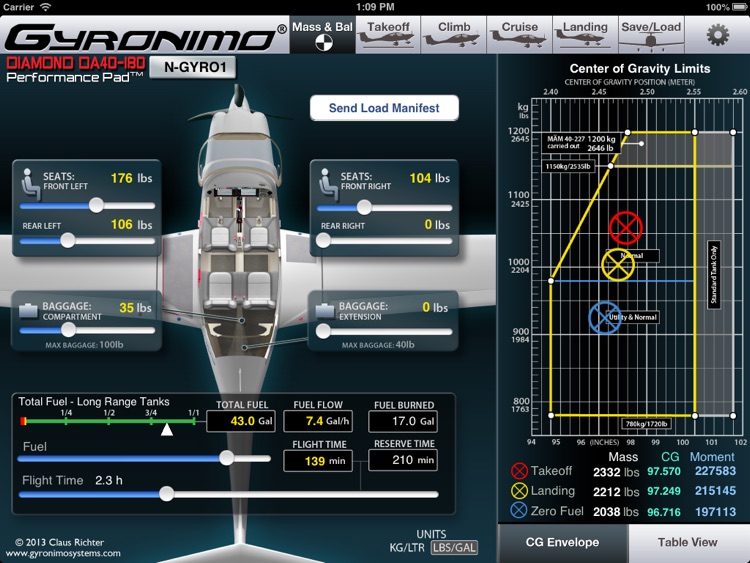Tap the MÄM 40-227 1200 kg chart label
The image size is (750, 563).
581,143
